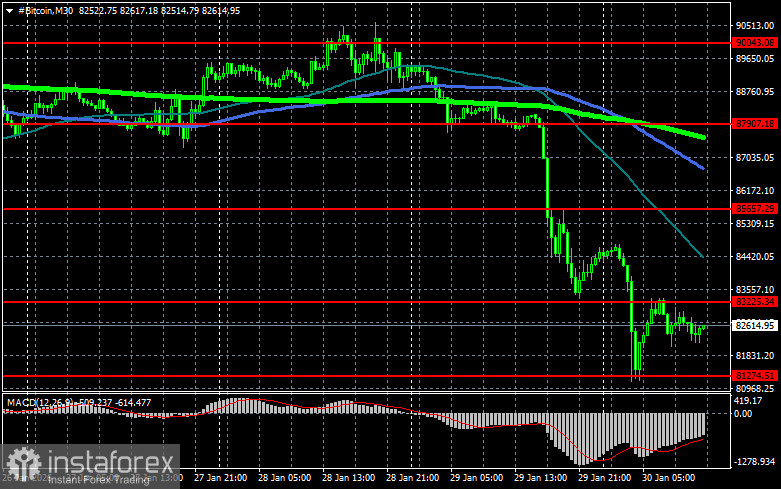Viewport: 781px width, 489px height.
Task: Click the 81274.51 red level label
Action: click(x=755, y=376)
